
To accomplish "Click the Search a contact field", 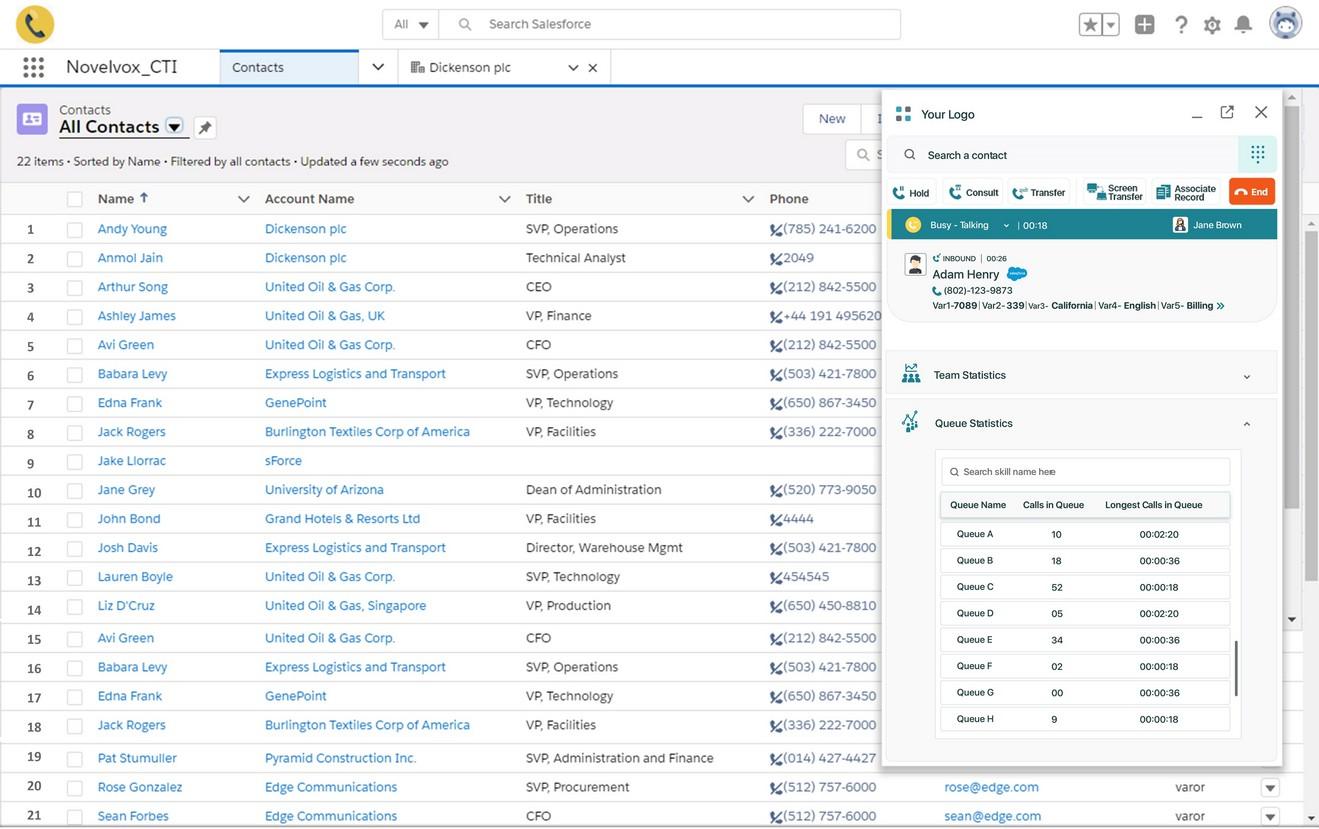I will tap(1063, 155).
